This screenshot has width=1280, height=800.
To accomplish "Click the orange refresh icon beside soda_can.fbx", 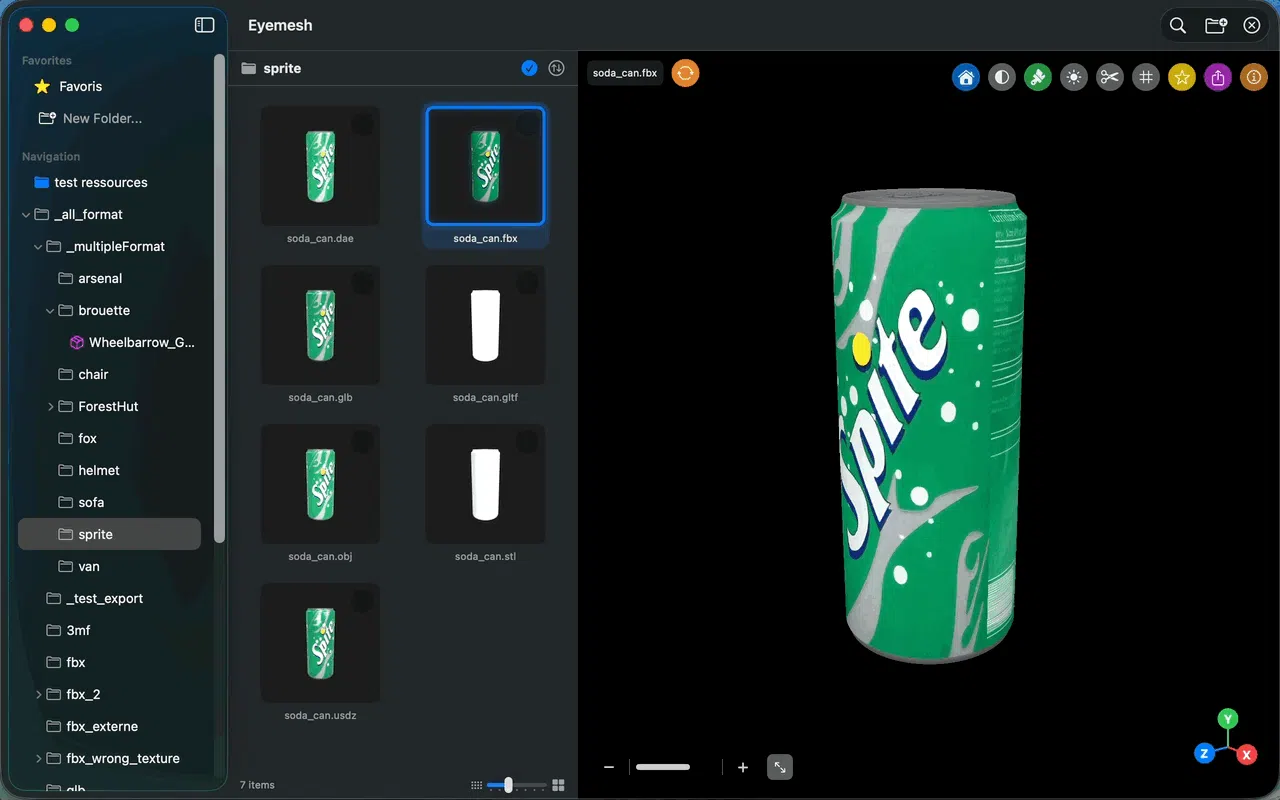I will coord(685,73).
